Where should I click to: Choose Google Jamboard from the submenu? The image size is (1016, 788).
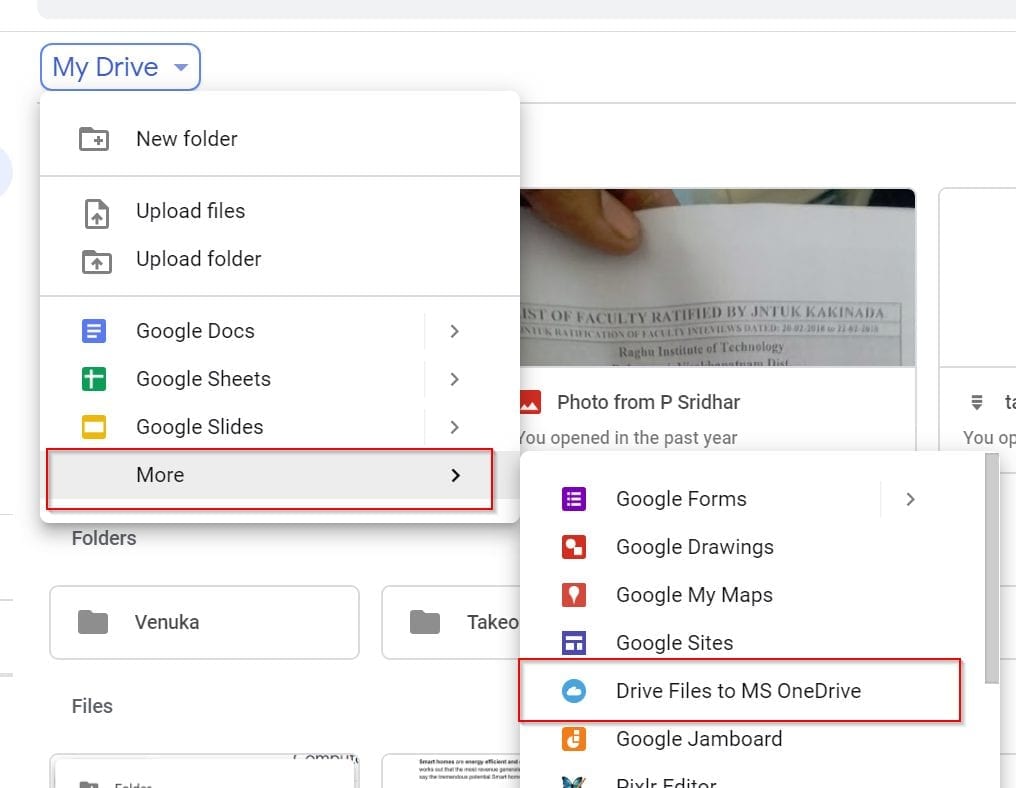pos(698,739)
